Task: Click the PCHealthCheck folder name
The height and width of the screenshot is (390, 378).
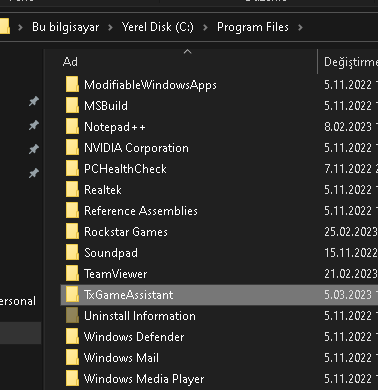Action: point(125,169)
